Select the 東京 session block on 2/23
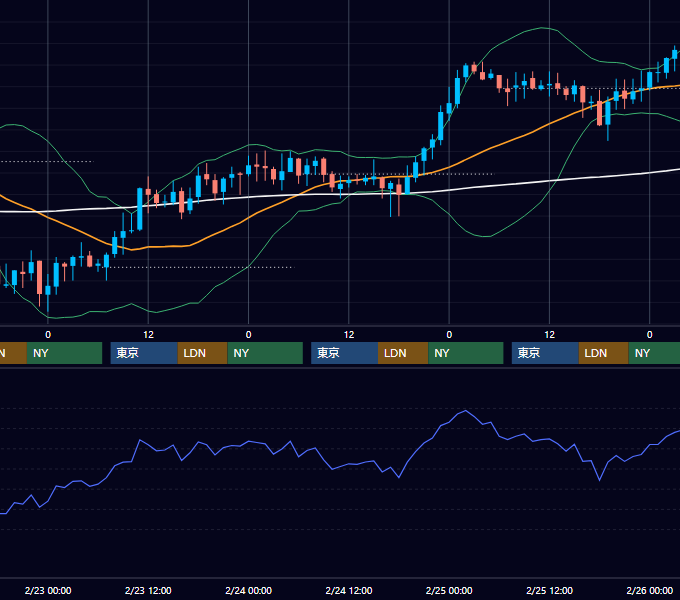Image resolution: width=680 pixels, height=600 pixels. [144, 353]
